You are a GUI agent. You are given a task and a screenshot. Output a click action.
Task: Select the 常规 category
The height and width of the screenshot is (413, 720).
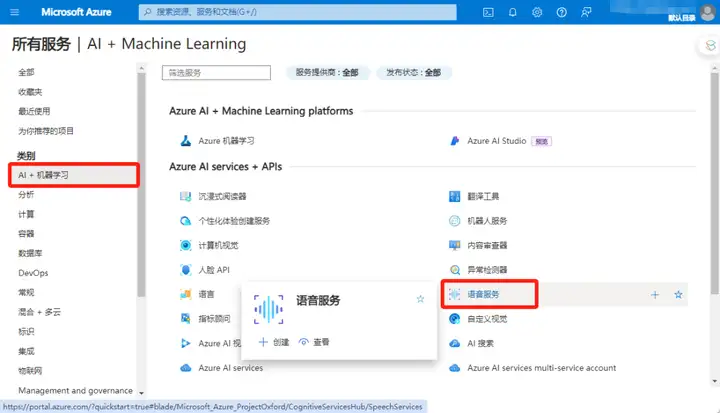(x=26, y=292)
